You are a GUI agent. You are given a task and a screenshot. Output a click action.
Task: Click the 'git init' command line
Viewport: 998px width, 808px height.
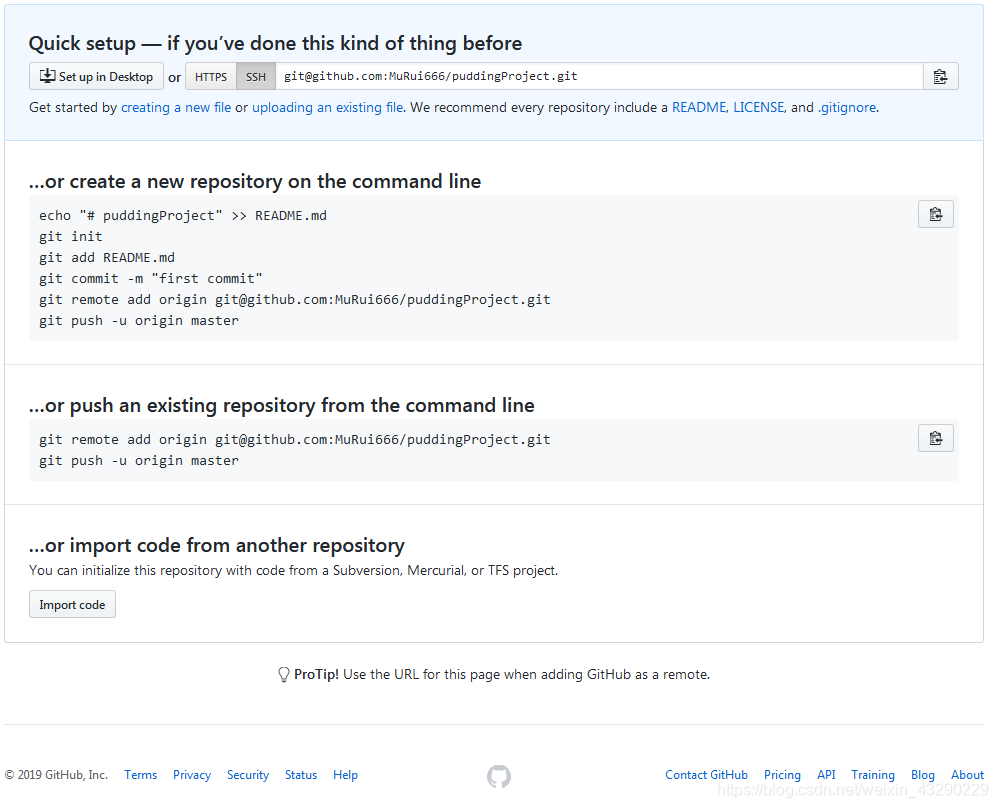tap(71, 237)
